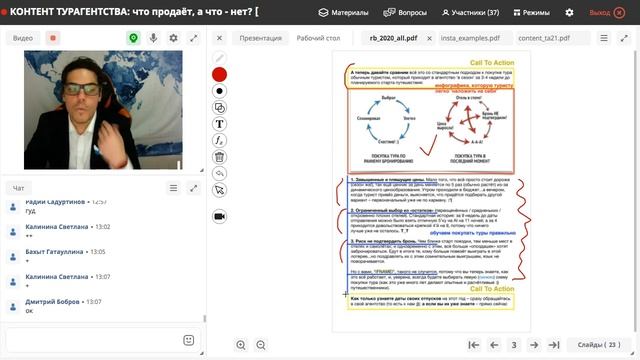Select the eraser tool

pyautogui.click(x=219, y=173)
